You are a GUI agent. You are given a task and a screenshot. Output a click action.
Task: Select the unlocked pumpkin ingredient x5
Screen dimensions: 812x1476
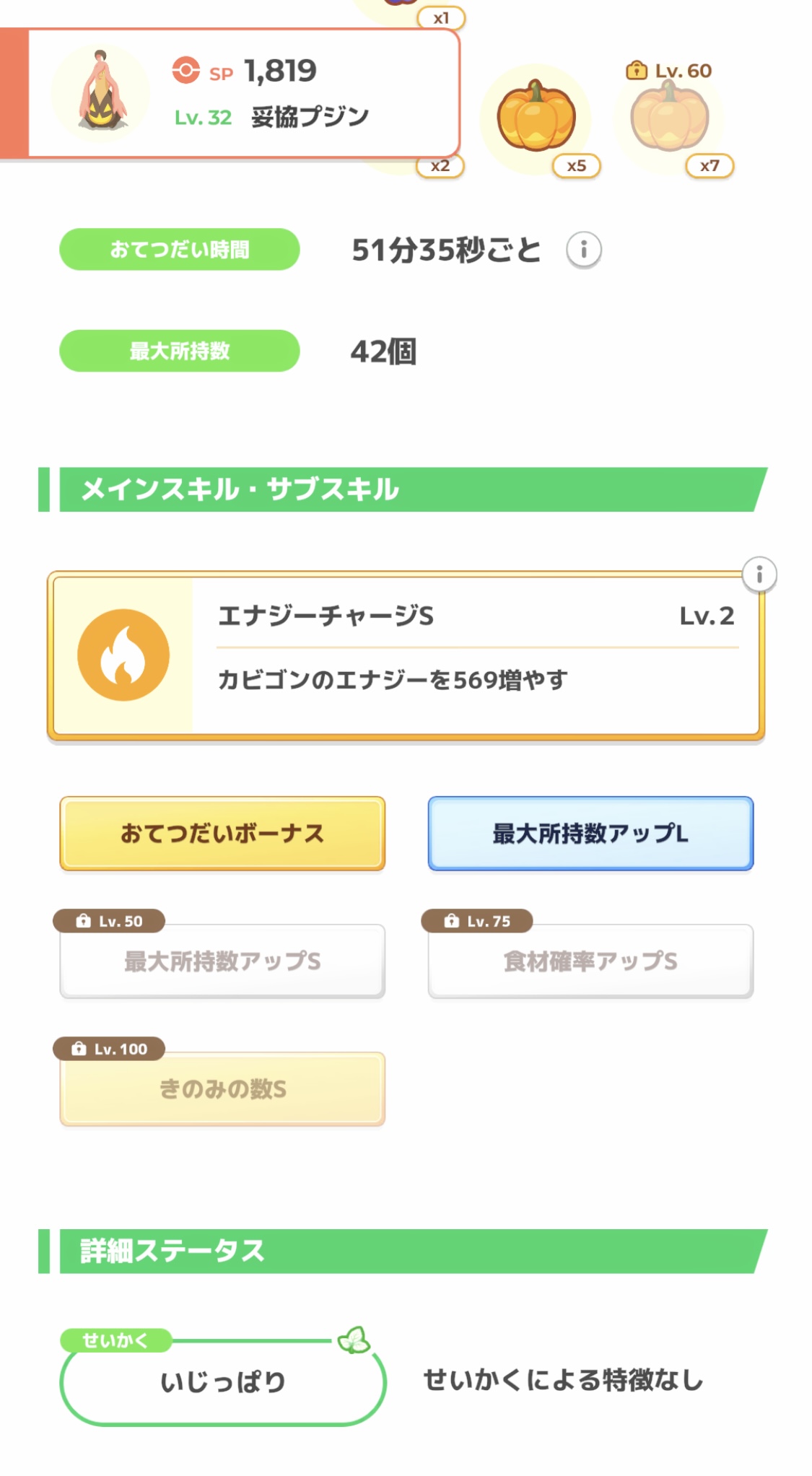(x=536, y=117)
